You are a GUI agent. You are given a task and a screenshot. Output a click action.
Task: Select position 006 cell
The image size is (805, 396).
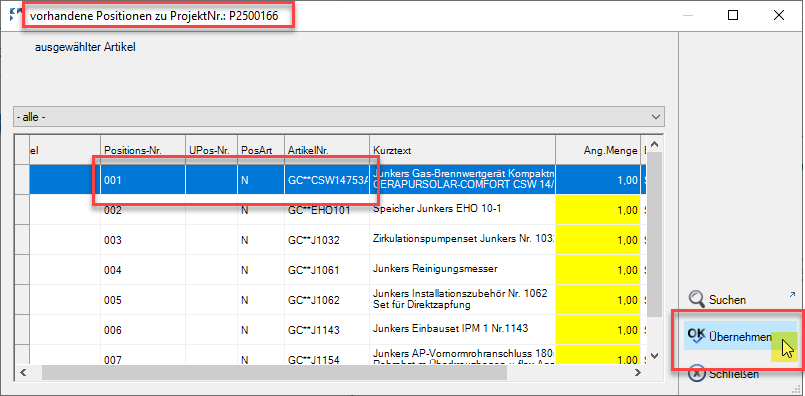(x=142, y=329)
